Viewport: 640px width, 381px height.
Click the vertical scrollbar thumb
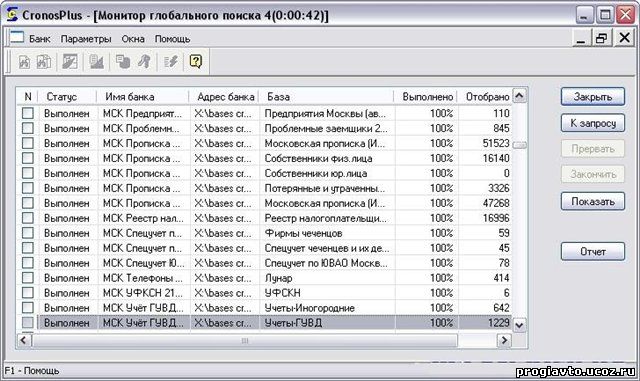tap(519, 145)
